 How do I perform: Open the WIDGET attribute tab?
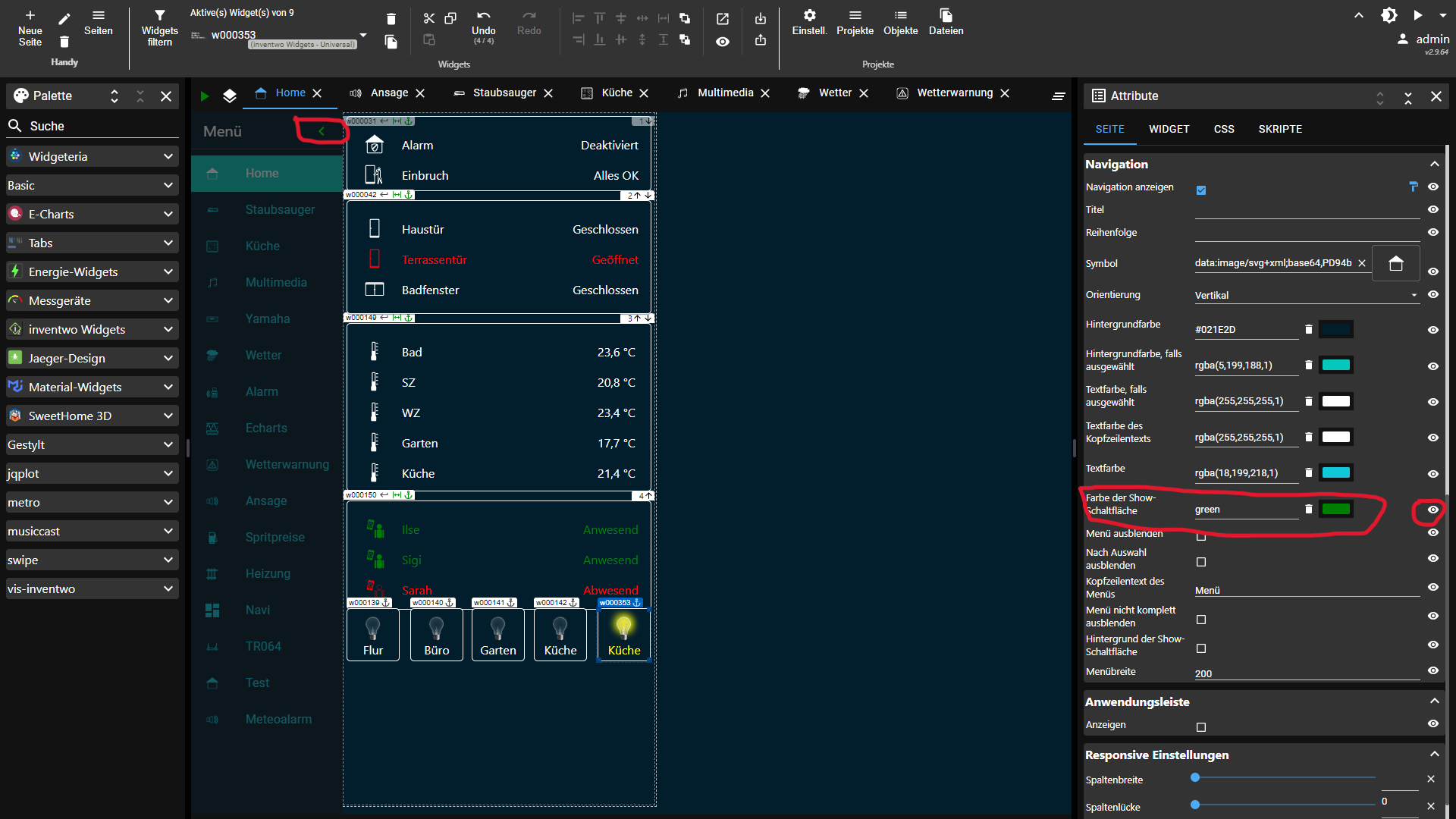pos(1169,129)
